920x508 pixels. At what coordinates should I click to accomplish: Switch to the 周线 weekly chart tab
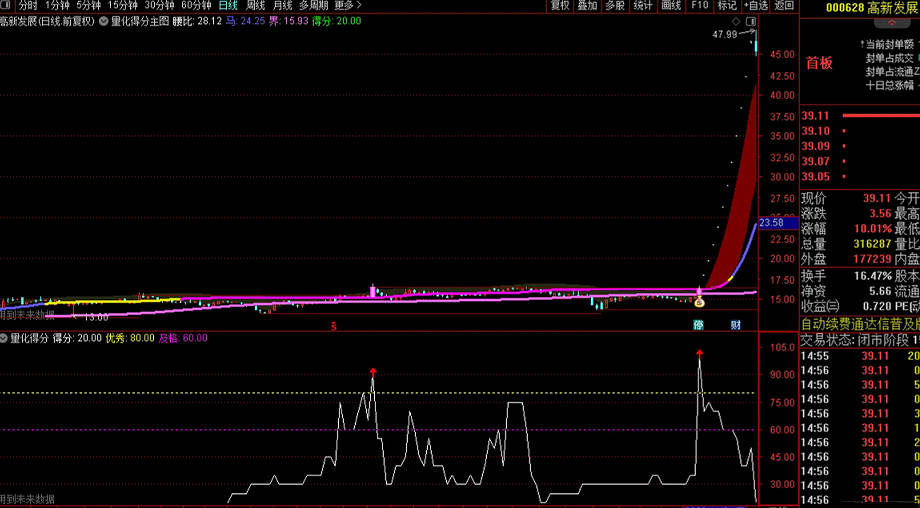(x=256, y=6)
